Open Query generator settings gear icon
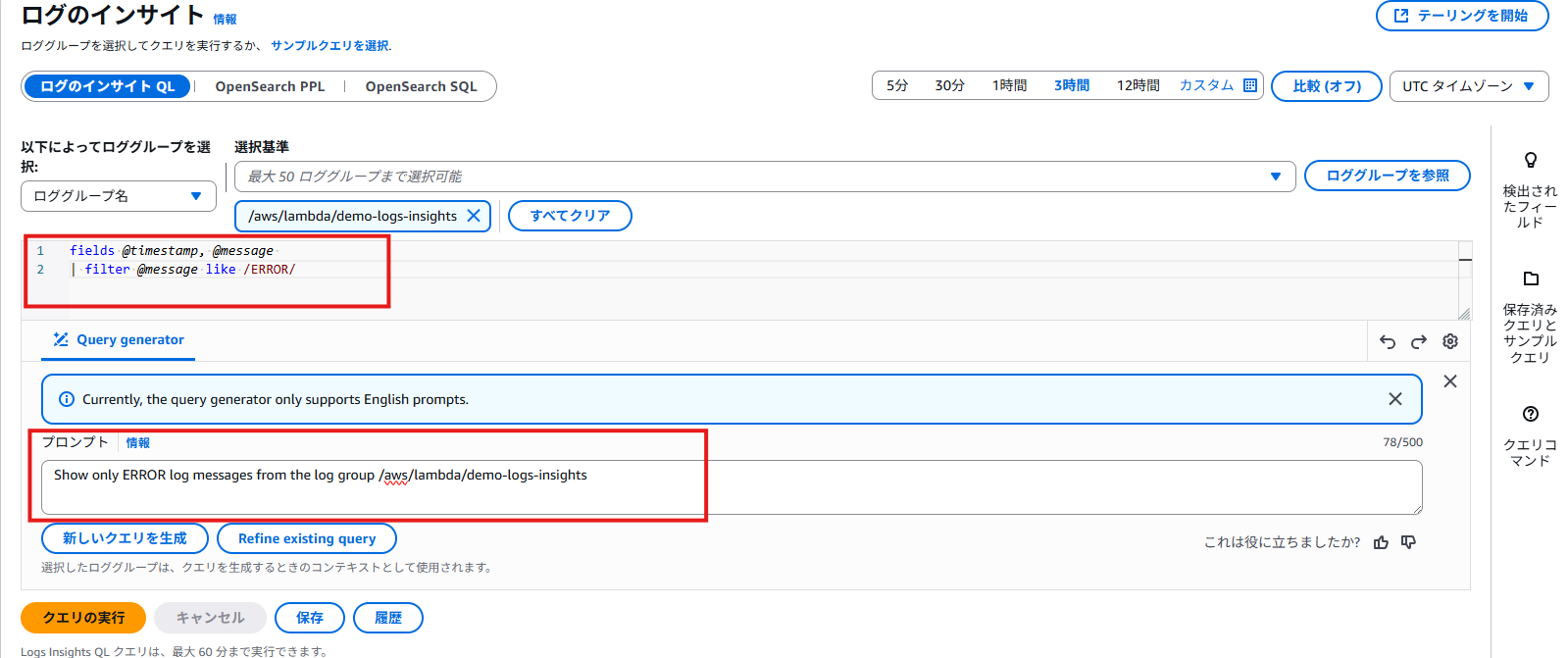Viewport: 1568px width, 658px height. (1449, 341)
